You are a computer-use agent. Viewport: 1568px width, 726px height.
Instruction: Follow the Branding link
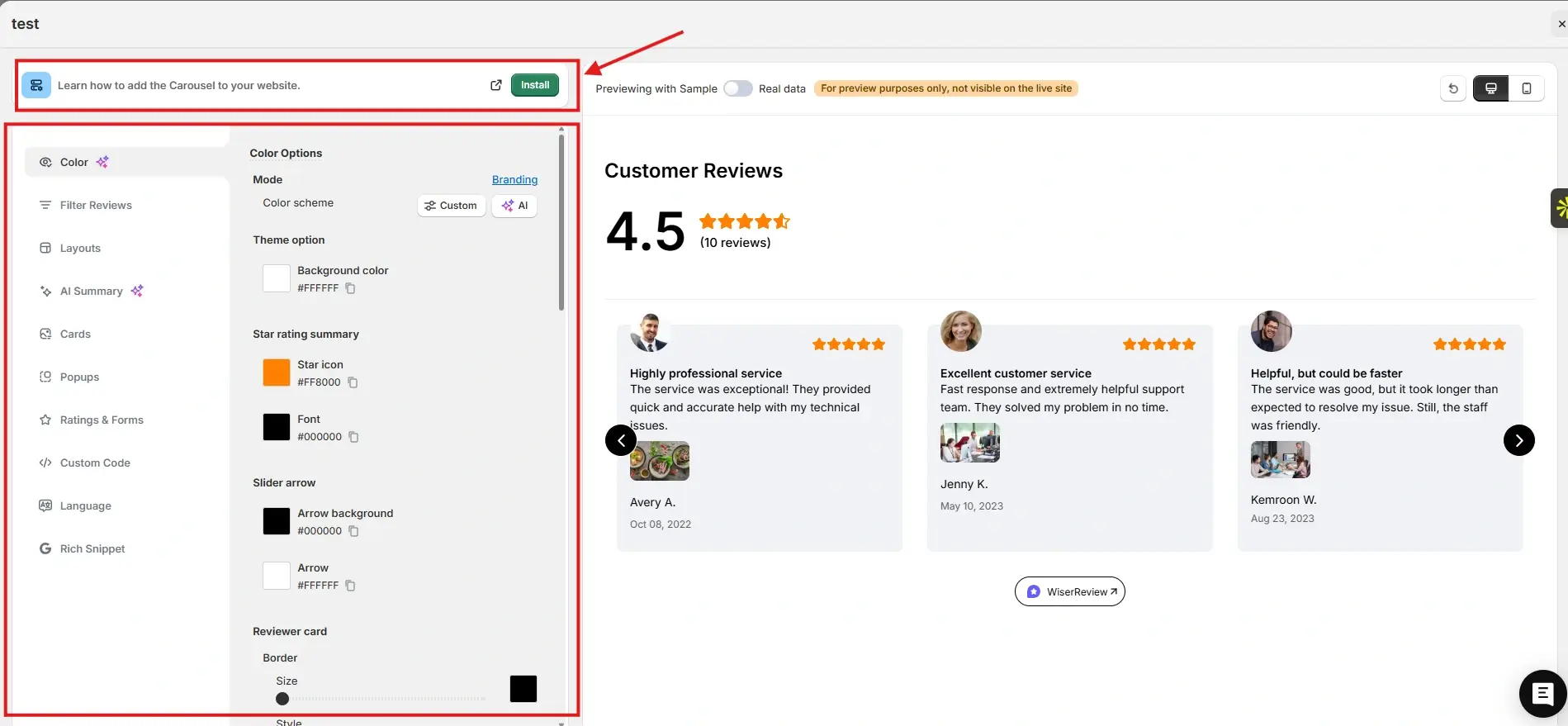(x=514, y=179)
